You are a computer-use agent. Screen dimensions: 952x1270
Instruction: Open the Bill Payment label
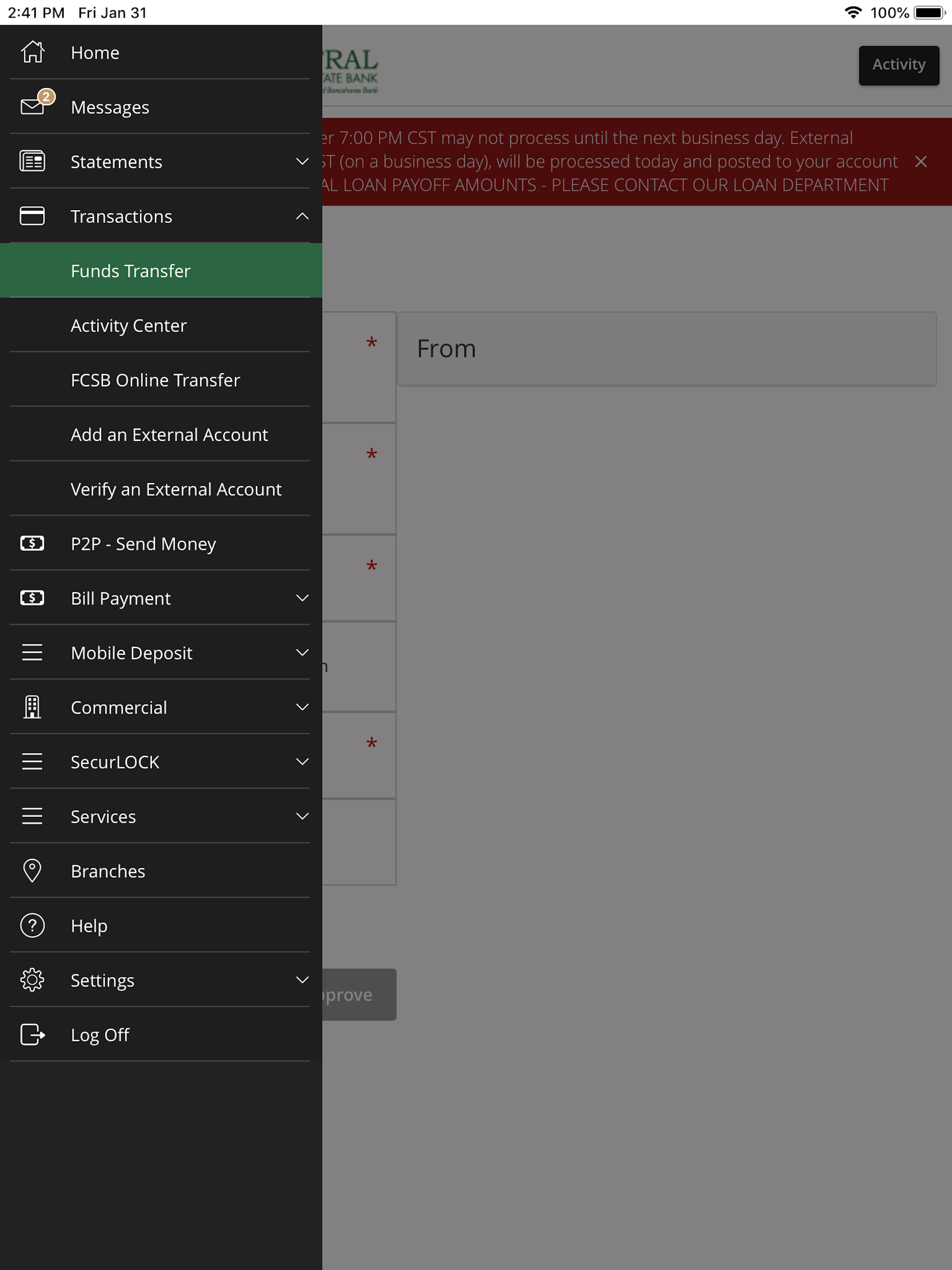[x=120, y=598]
